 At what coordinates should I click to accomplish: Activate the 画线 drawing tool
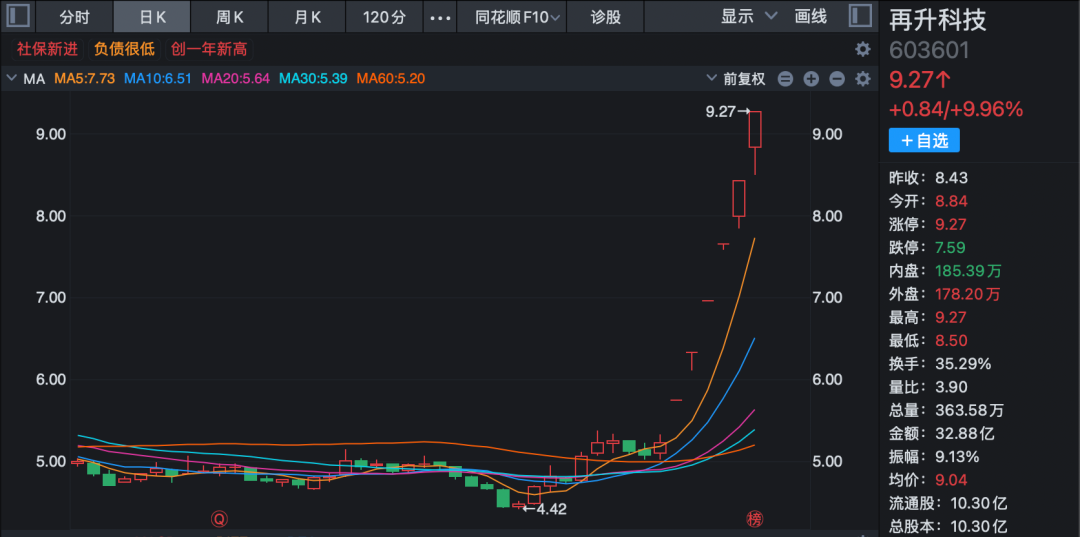tap(810, 17)
